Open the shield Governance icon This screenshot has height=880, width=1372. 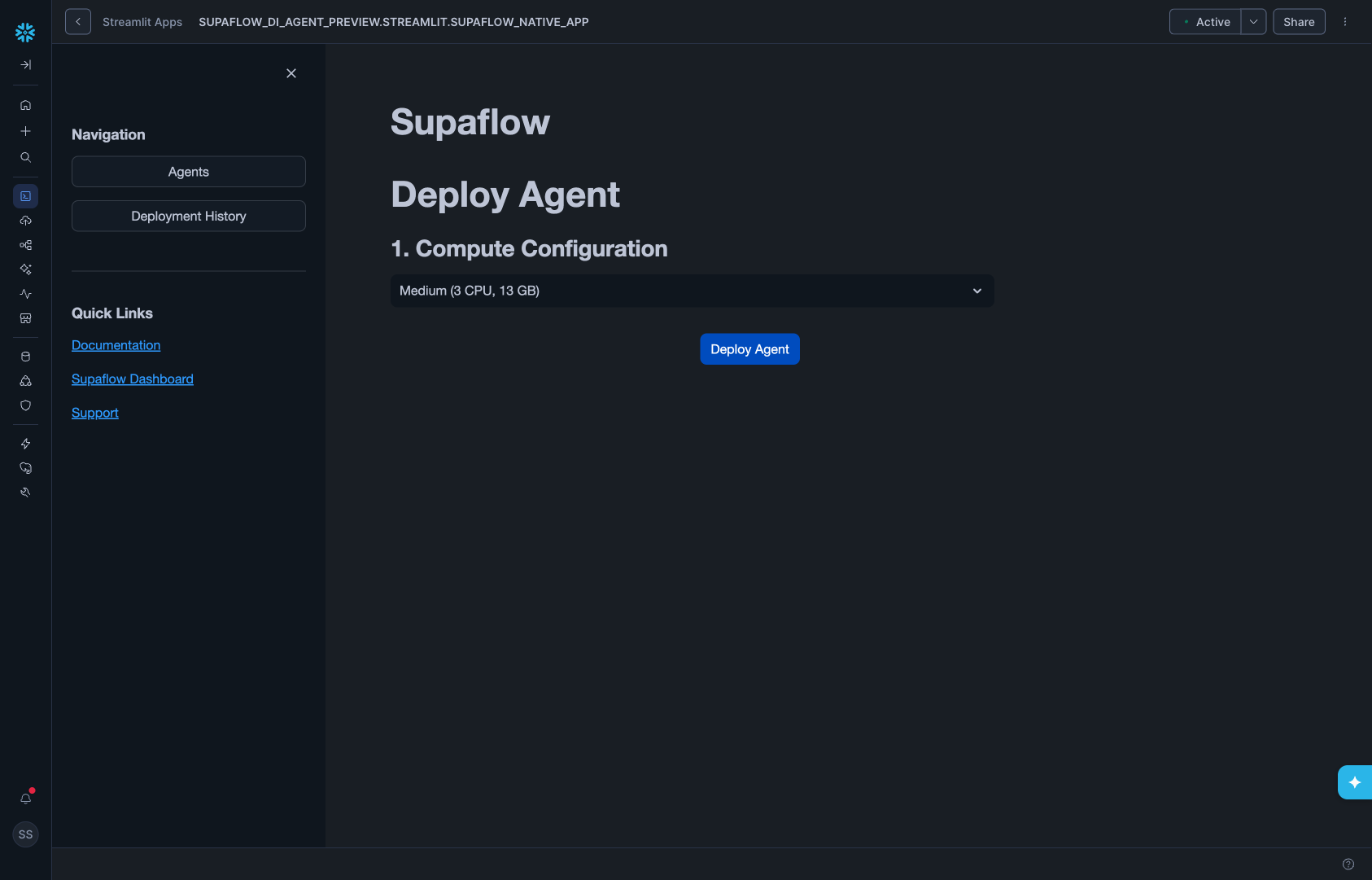pyautogui.click(x=25, y=405)
